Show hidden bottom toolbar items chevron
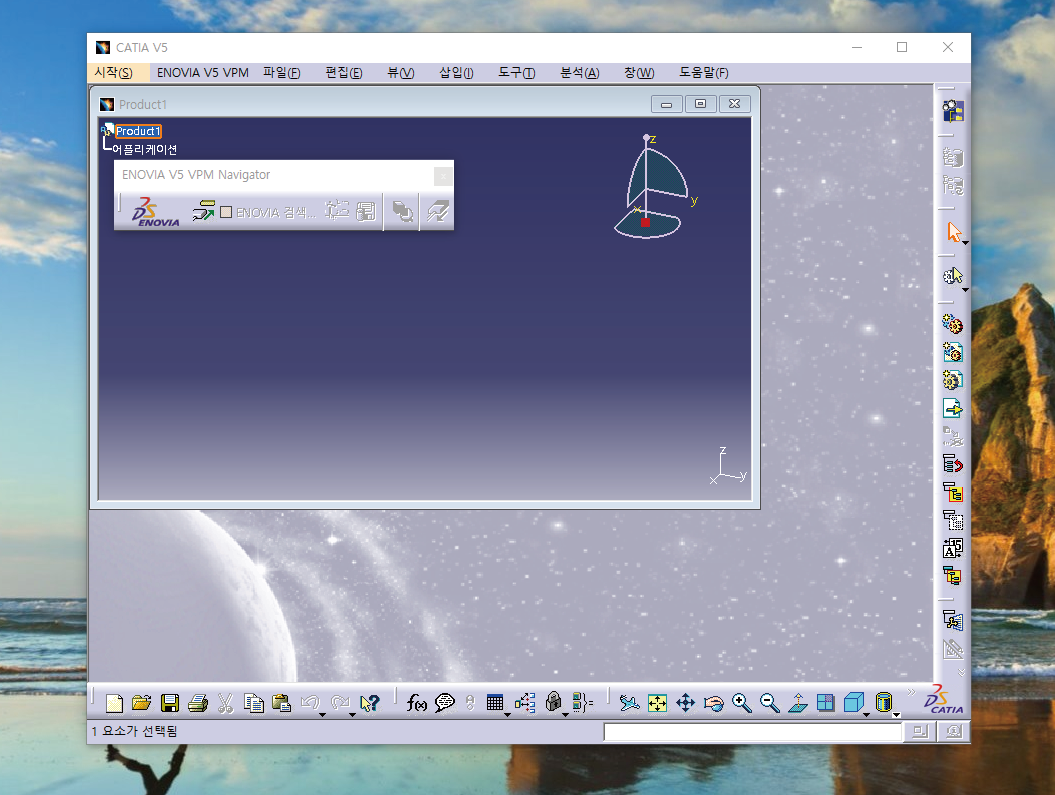Image resolution: width=1055 pixels, height=795 pixels. pyautogui.click(x=911, y=692)
